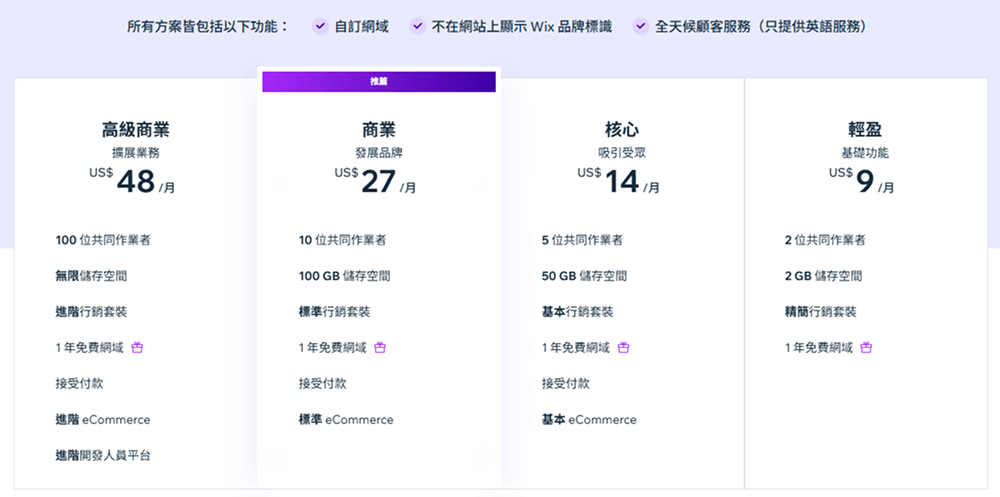
Task: Click the US$ 48 /月 price
Action: coord(133,181)
